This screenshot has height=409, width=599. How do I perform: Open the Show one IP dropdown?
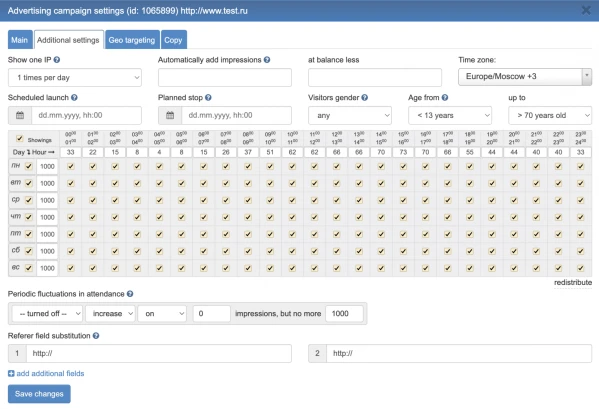coord(75,78)
